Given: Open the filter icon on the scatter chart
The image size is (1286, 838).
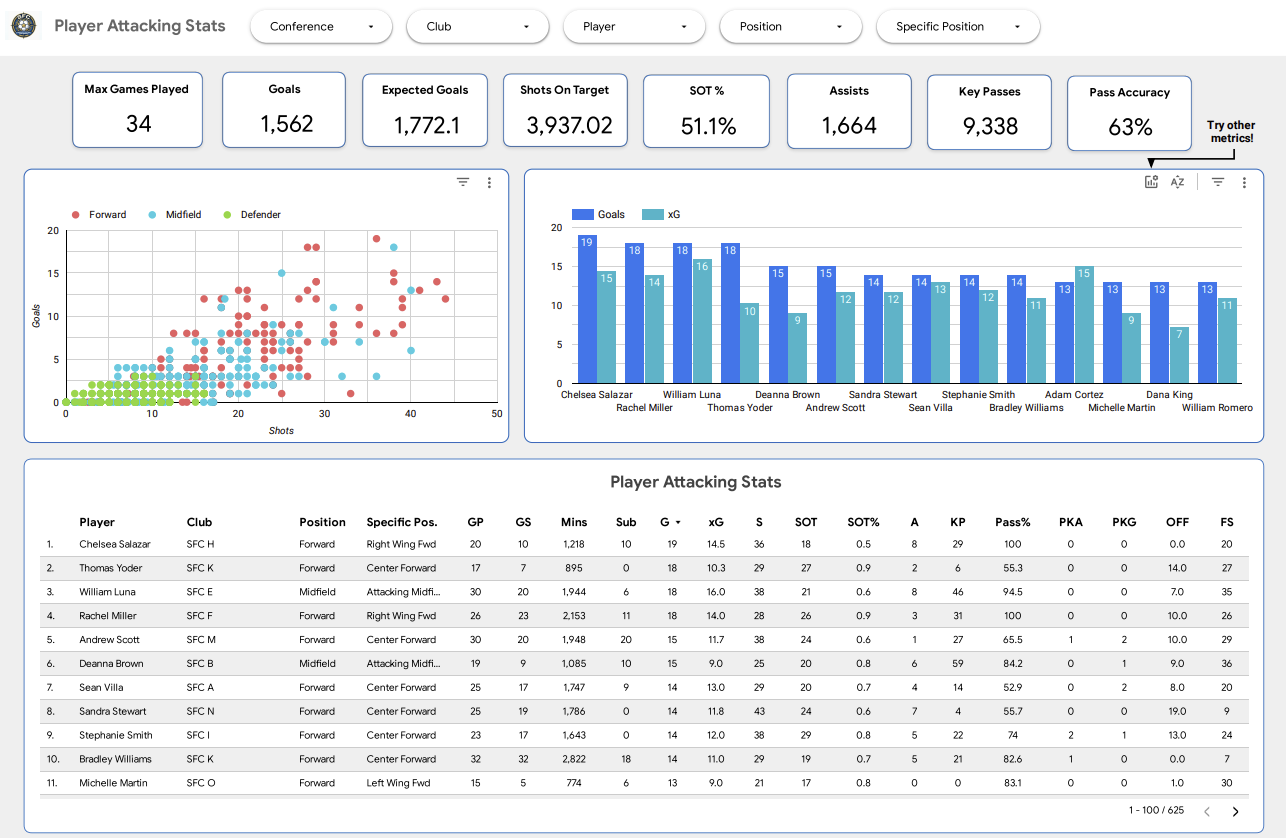Looking at the screenshot, I should [x=462, y=182].
